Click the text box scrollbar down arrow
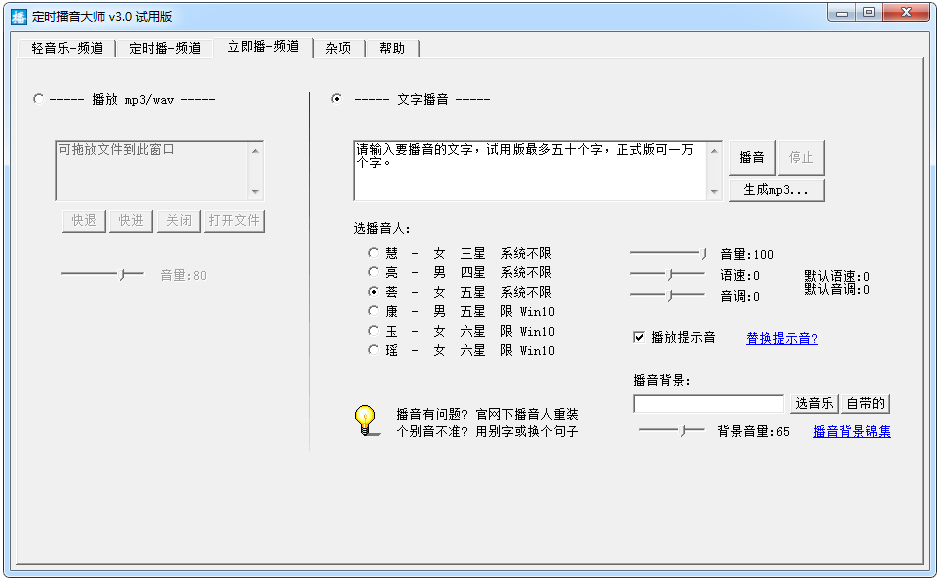The image size is (940, 580). (714, 192)
